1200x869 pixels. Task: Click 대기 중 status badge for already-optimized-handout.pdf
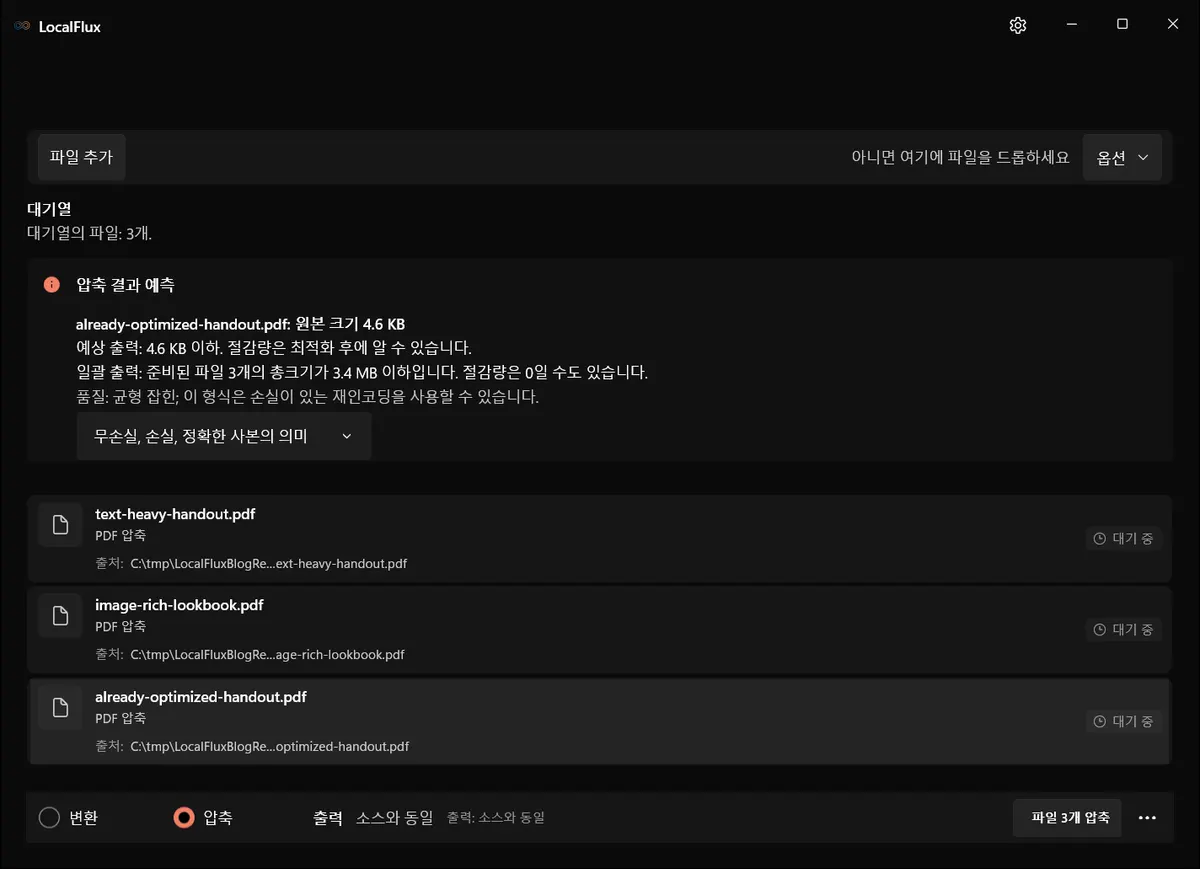coord(1124,721)
